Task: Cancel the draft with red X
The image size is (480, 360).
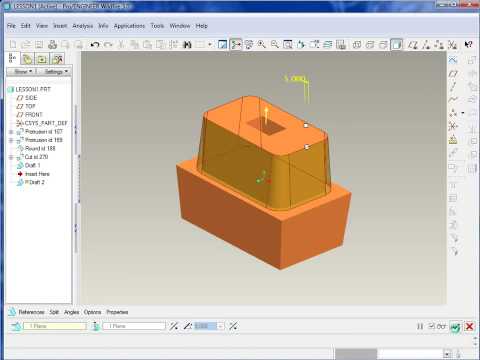Action: 469,326
